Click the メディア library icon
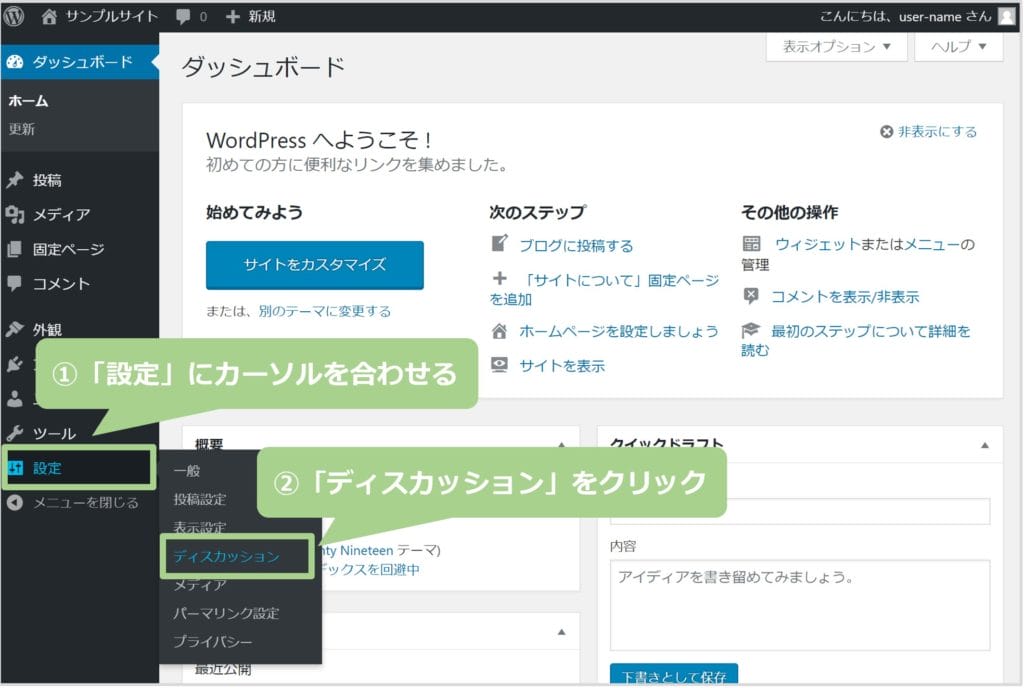The width and height of the screenshot is (1024, 688). [x=15, y=214]
